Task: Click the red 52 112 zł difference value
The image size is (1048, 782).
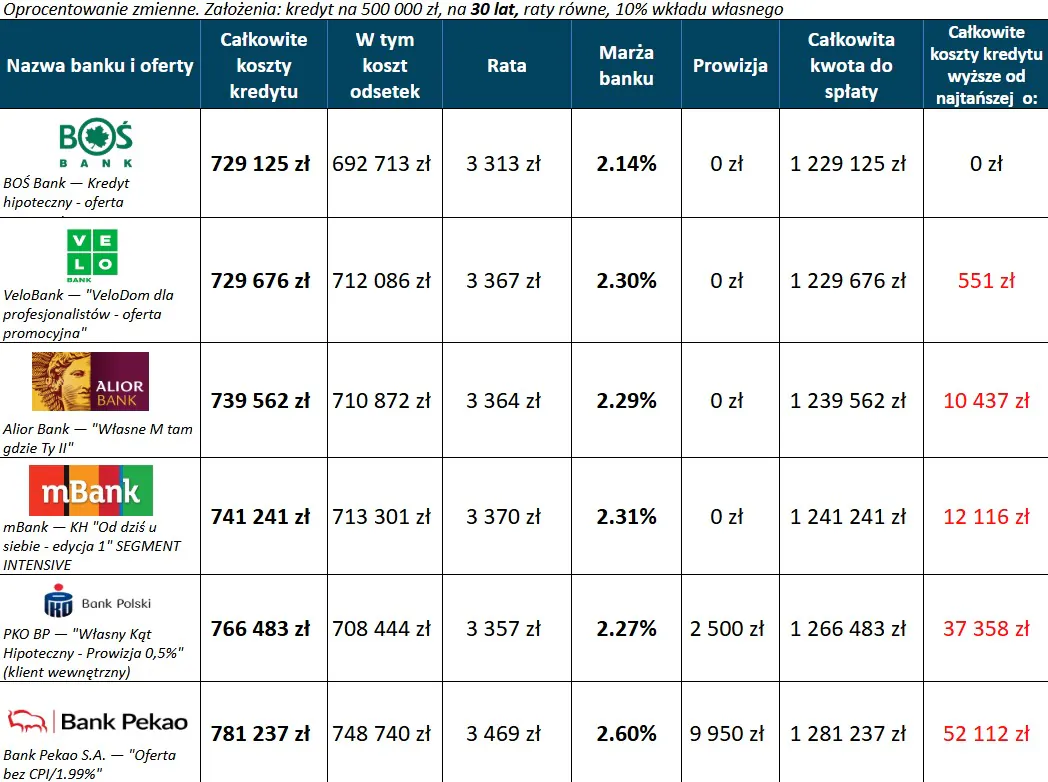Action: (x=985, y=735)
